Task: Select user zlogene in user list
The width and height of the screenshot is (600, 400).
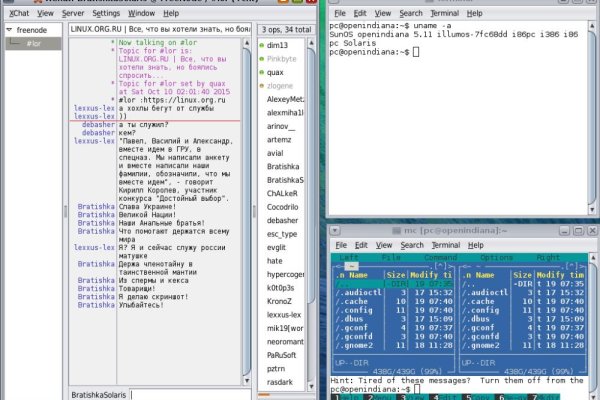Action: coord(280,86)
